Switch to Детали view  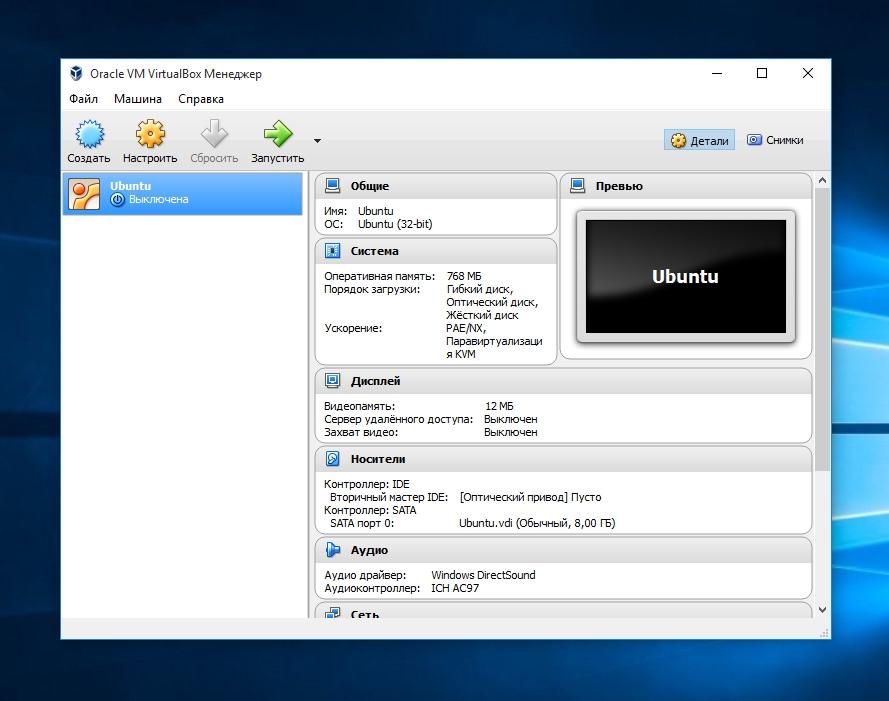(699, 141)
